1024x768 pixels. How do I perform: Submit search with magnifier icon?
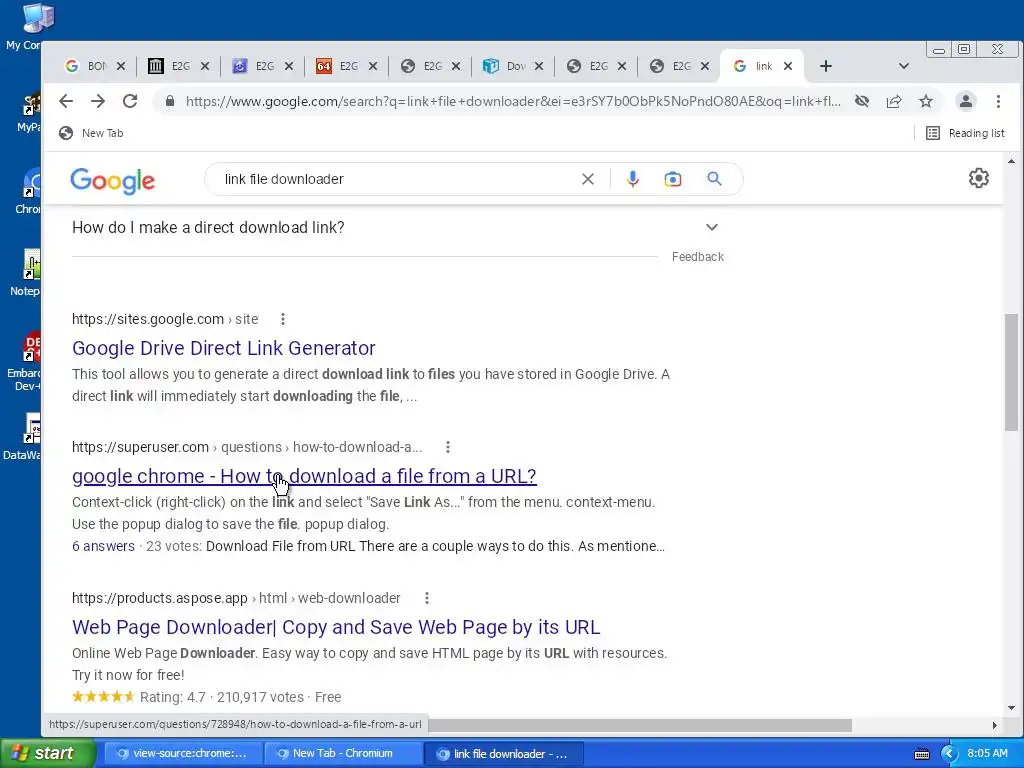pyautogui.click(x=714, y=179)
